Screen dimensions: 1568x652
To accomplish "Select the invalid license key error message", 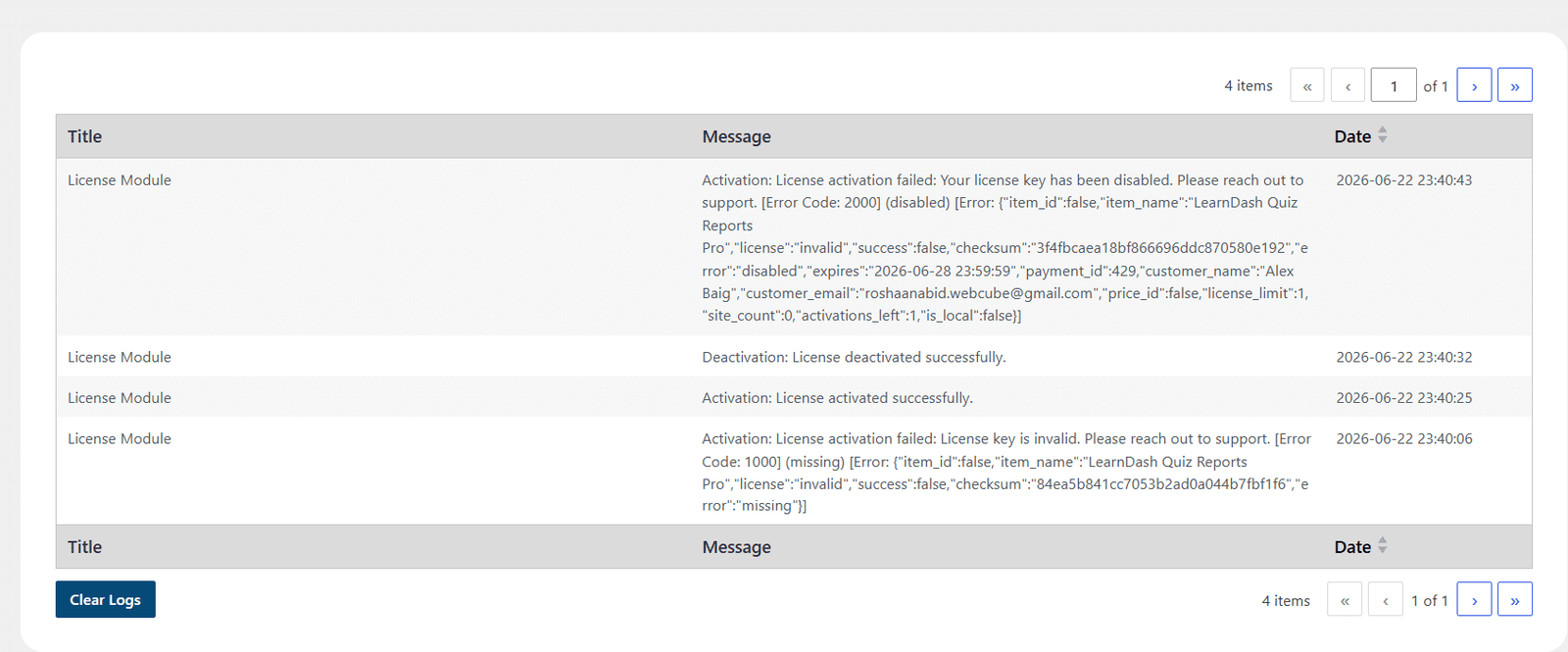I will [x=1006, y=472].
